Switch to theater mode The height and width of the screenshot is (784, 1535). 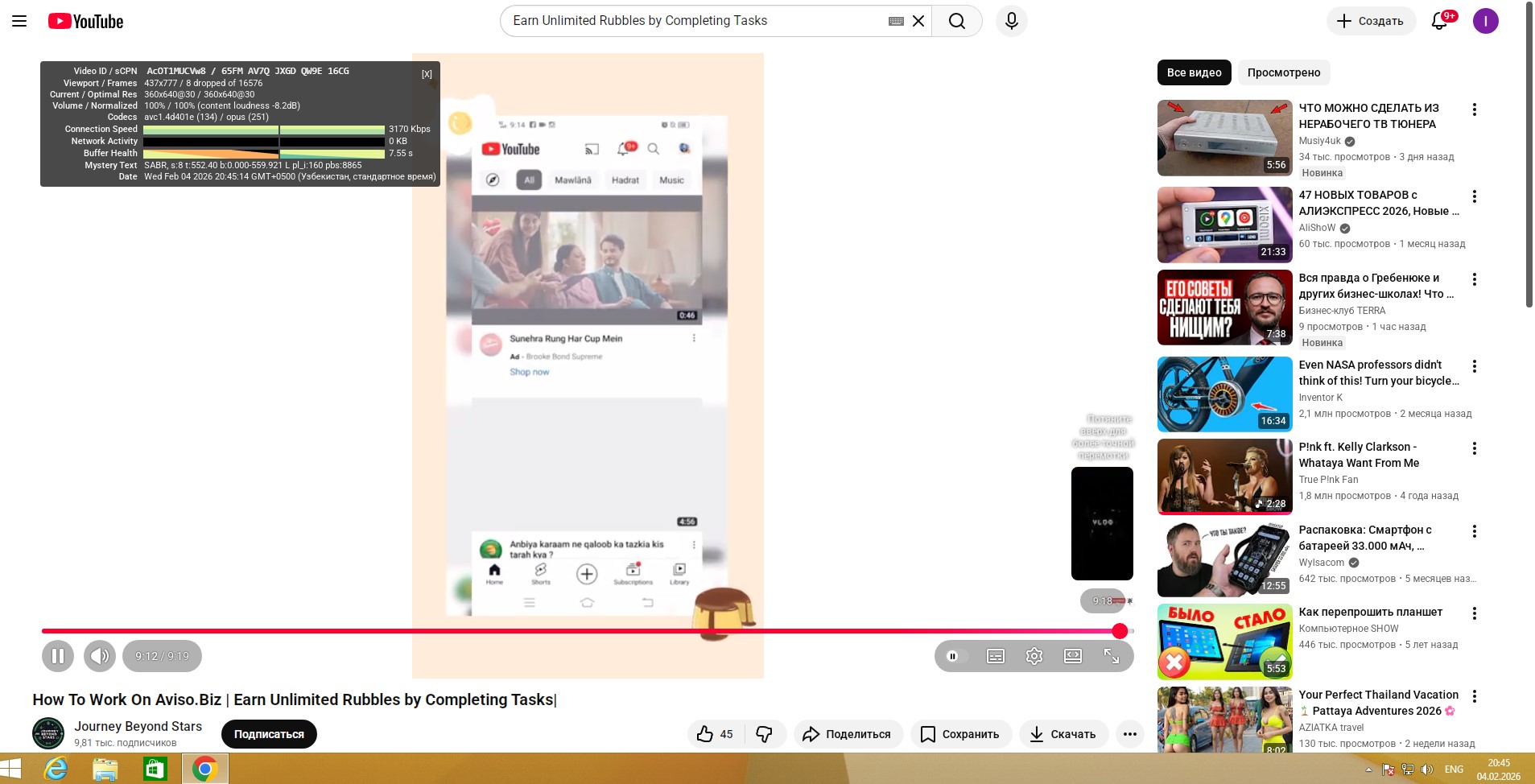(x=1073, y=656)
